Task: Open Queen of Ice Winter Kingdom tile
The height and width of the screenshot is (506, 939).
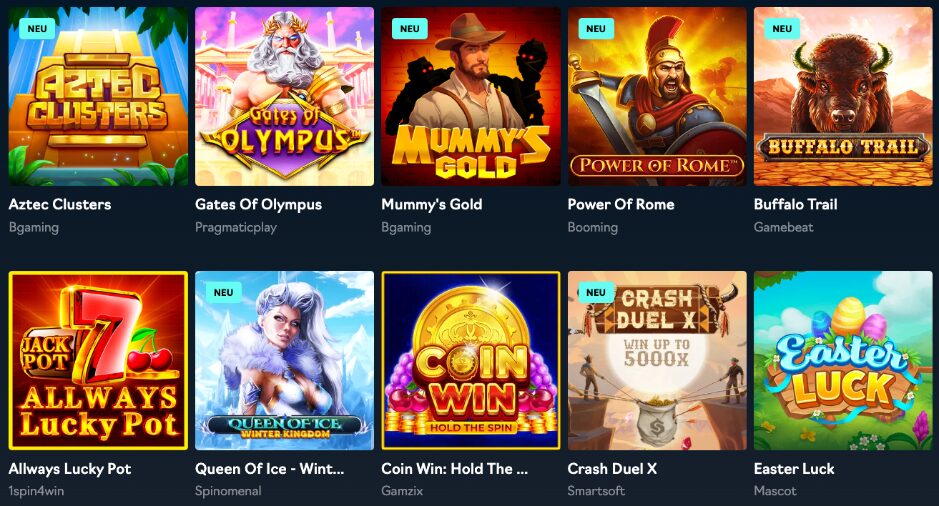Action: coord(284,360)
